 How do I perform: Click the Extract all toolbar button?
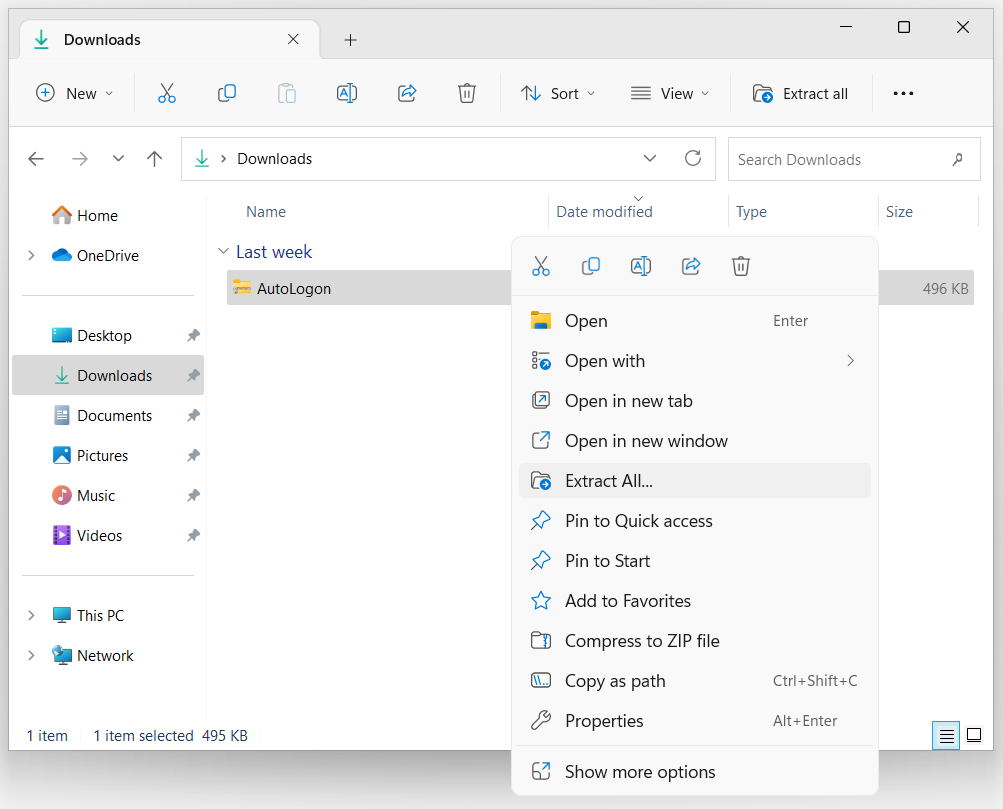point(800,93)
